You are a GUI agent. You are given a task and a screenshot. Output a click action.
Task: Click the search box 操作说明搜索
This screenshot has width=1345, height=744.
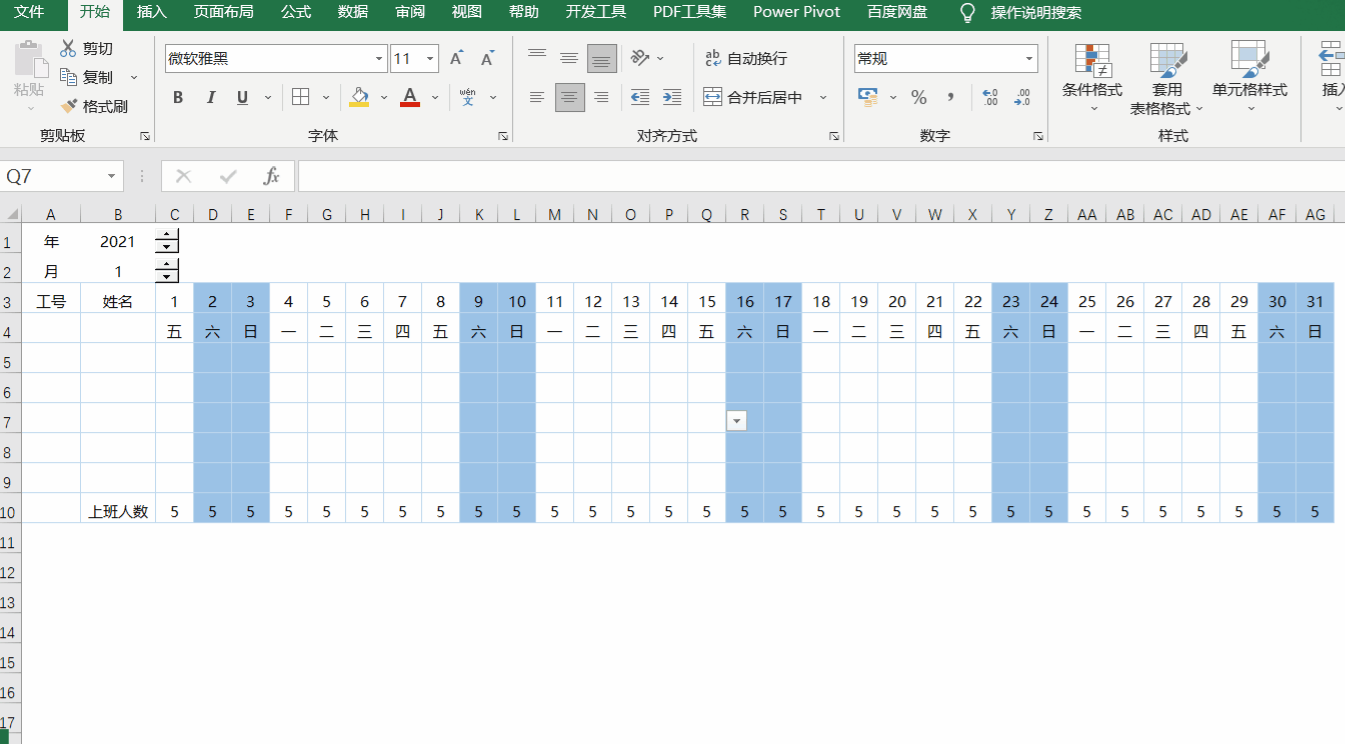pyautogui.click(x=1035, y=12)
